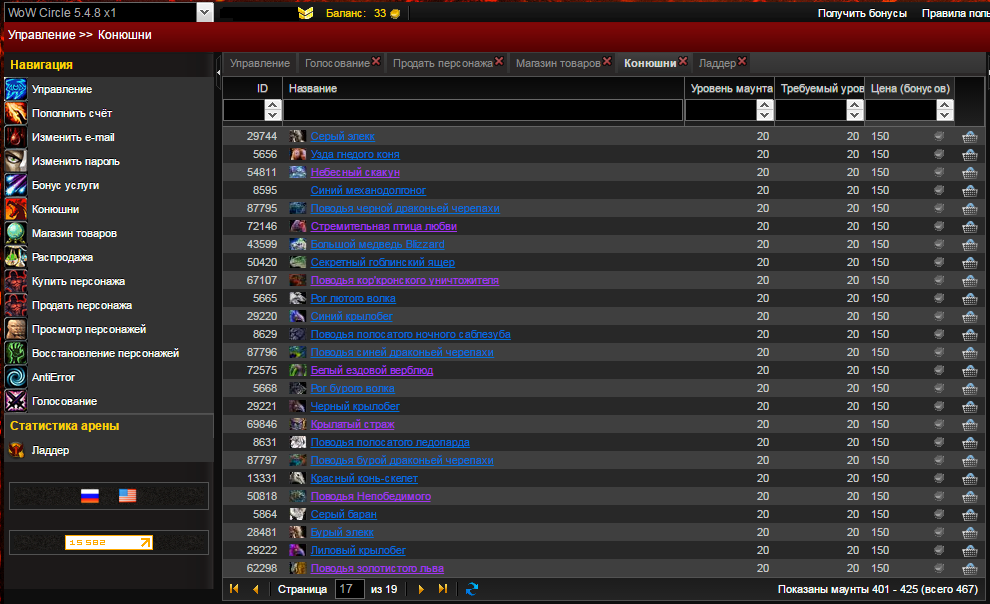Click the next page arrow
Image resolution: width=990 pixels, height=604 pixels.
[421, 589]
